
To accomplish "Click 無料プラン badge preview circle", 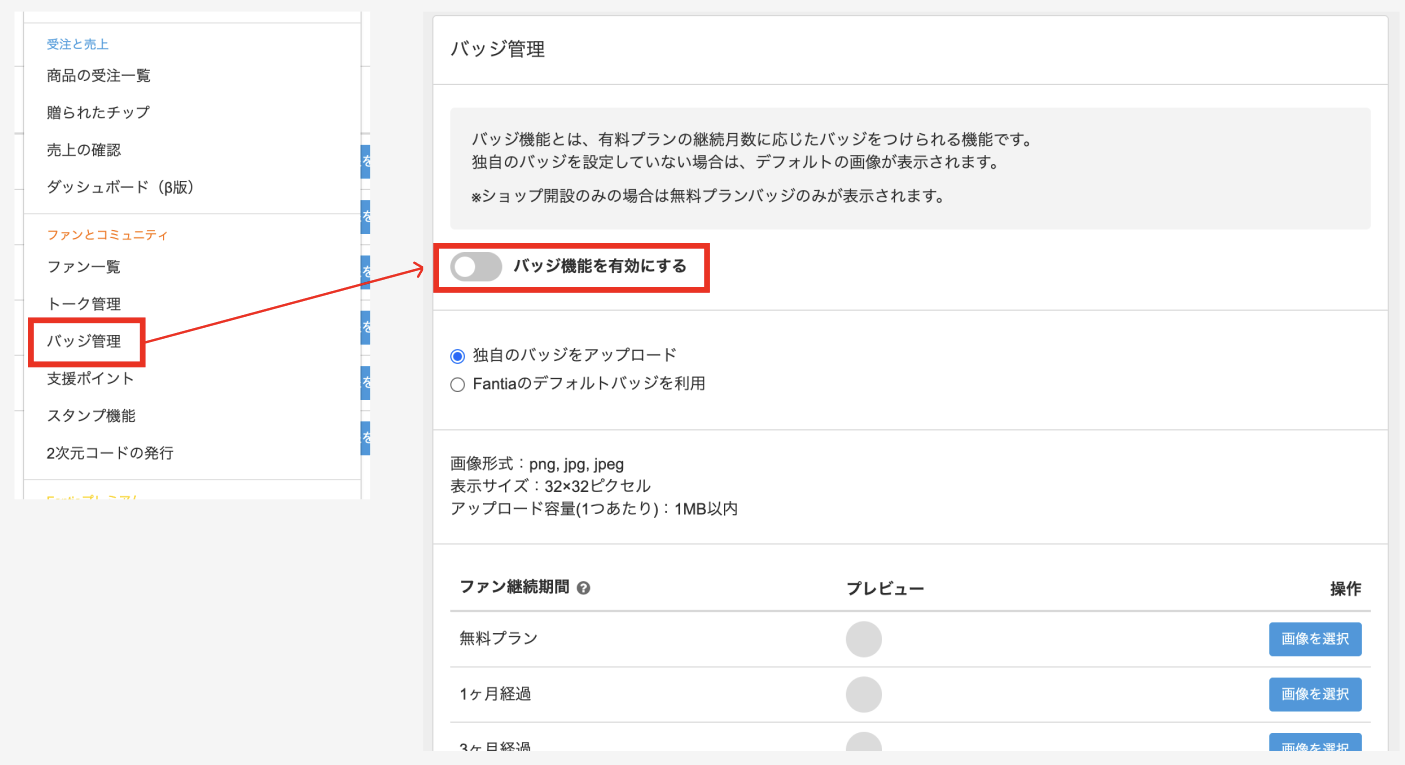I will click(864, 639).
